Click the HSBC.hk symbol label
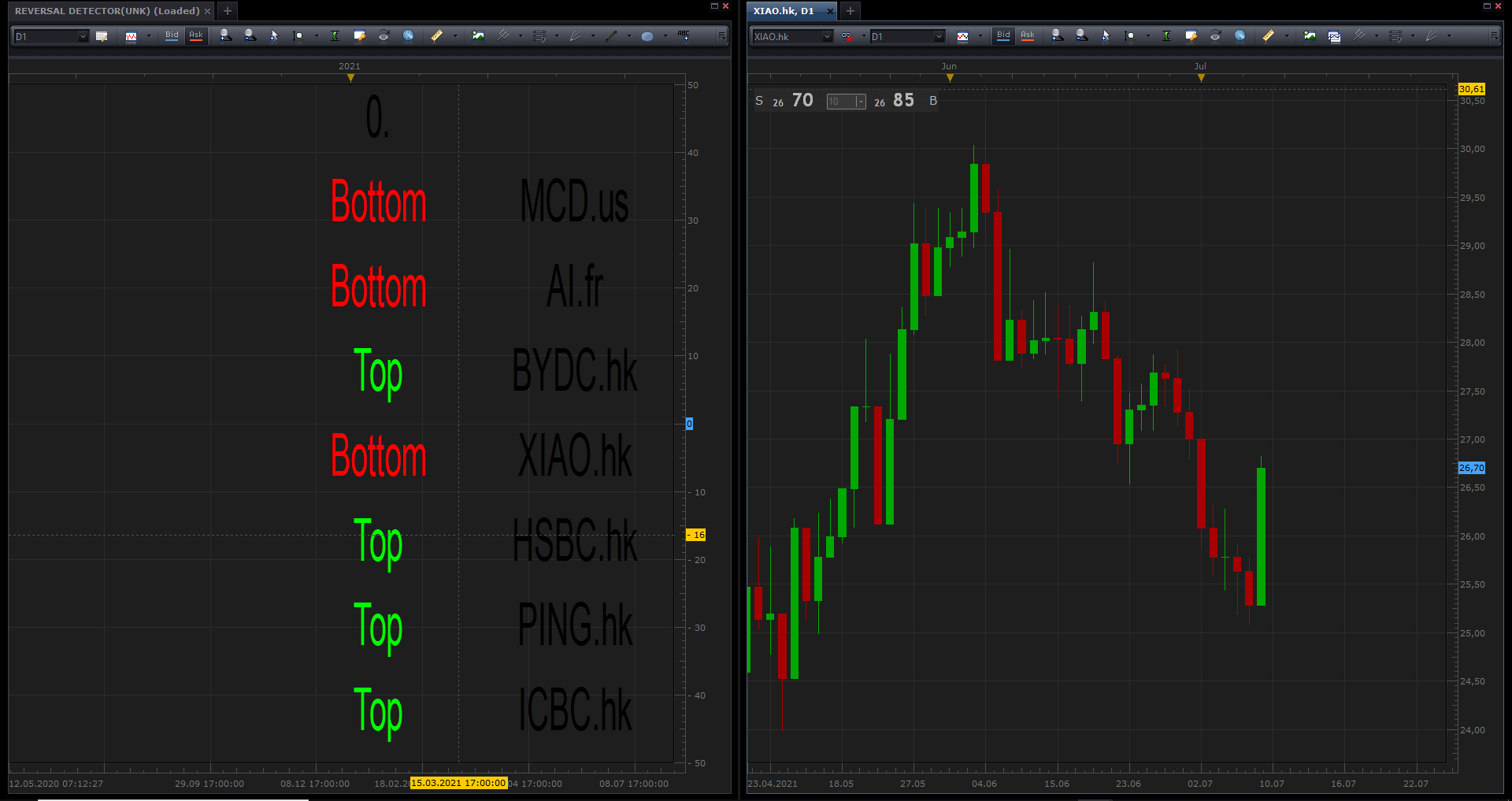Viewport: 1512px width, 801px height. 575,541
